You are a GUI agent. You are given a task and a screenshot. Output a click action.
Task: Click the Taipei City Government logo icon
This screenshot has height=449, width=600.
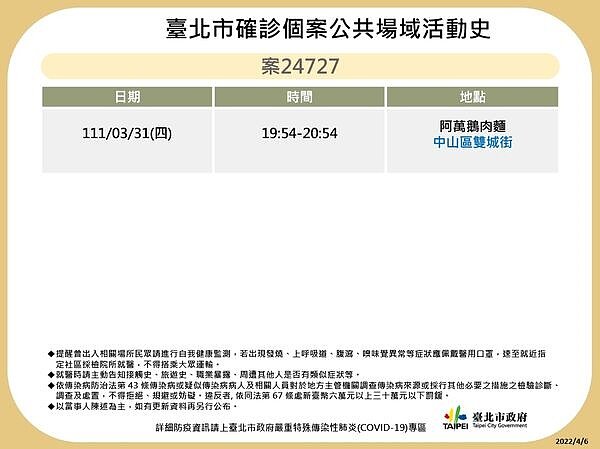point(455,418)
